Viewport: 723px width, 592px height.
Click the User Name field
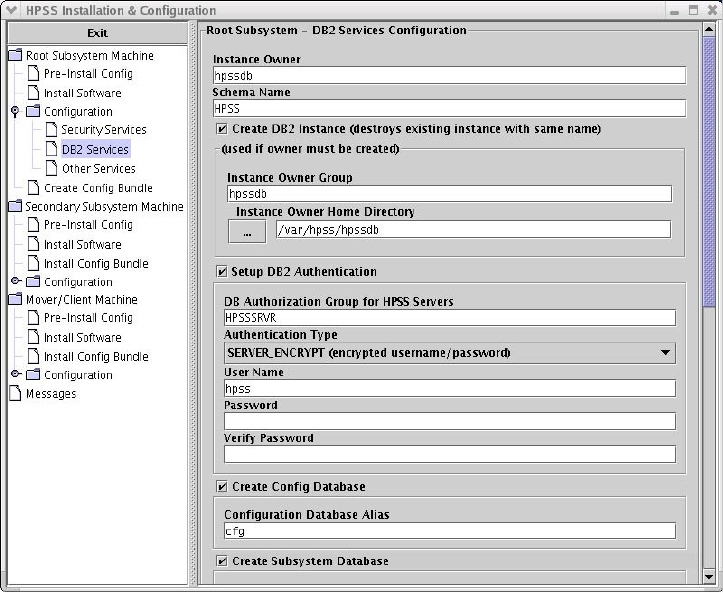450,388
